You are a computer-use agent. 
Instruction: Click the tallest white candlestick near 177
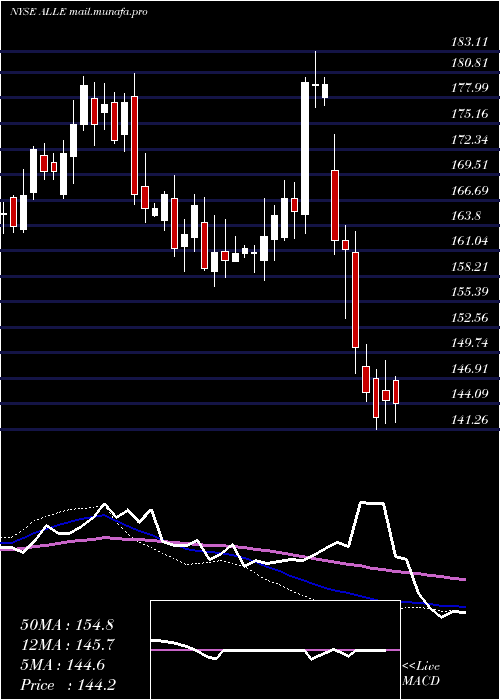tap(305, 149)
